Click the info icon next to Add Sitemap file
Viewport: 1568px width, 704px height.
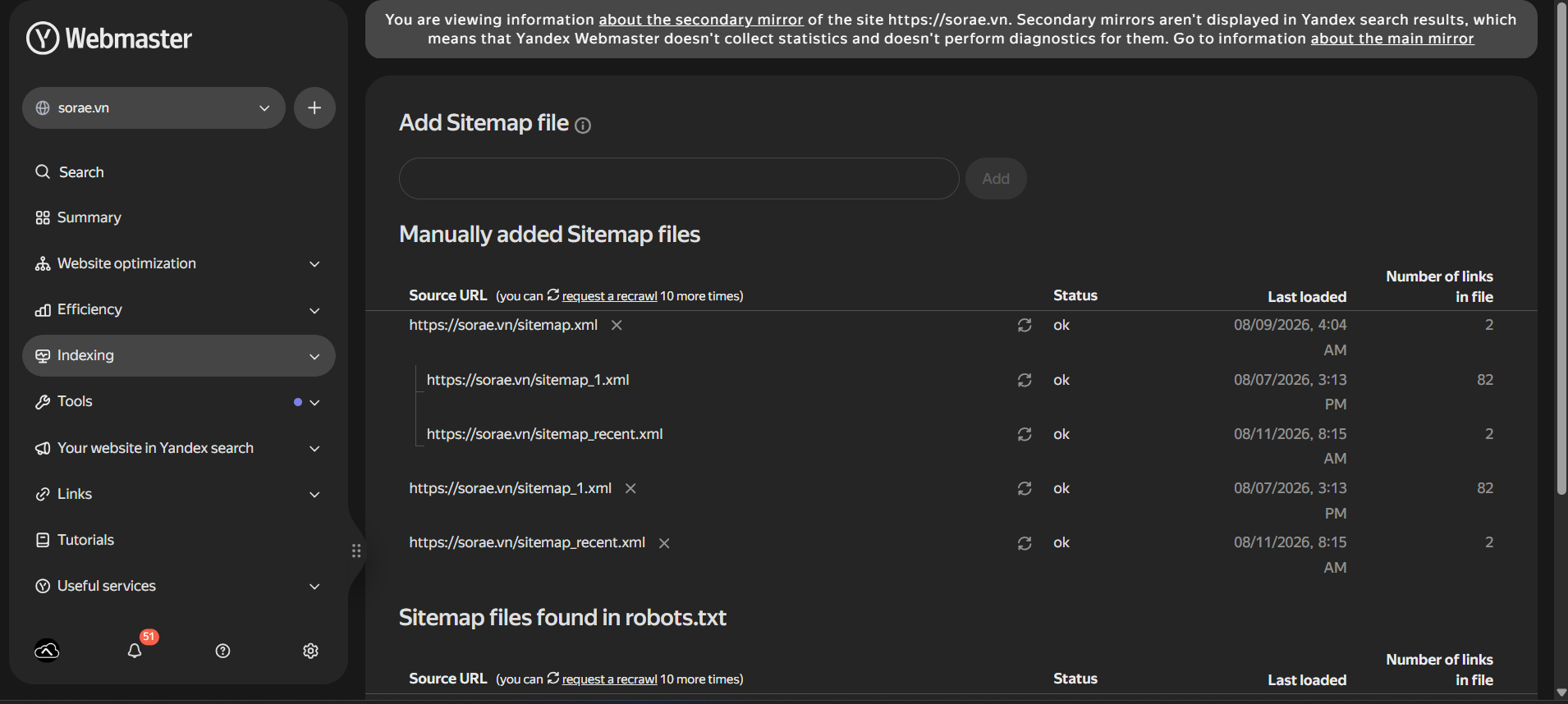[583, 125]
